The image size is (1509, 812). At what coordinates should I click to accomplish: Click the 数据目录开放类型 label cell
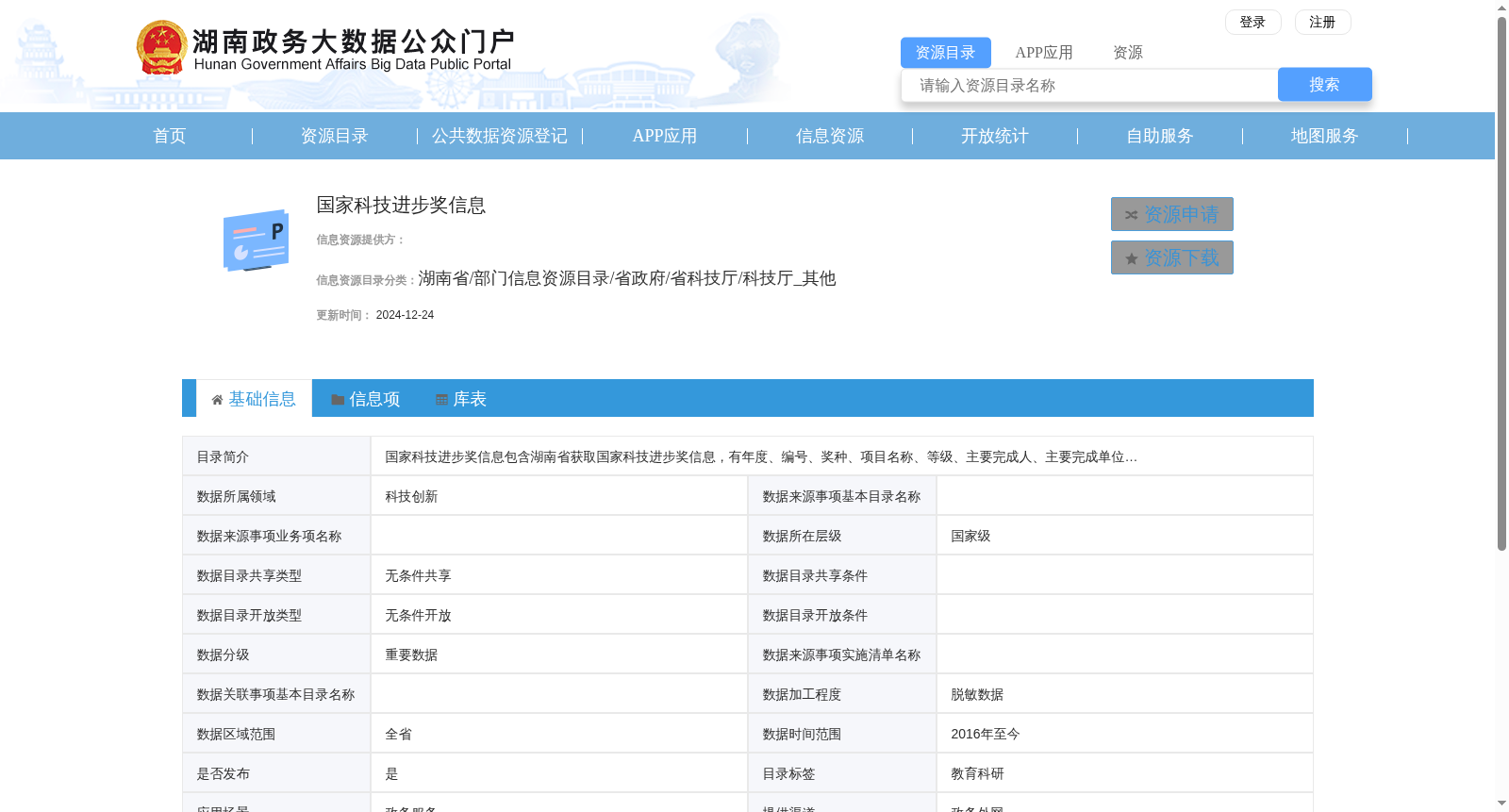276,615
